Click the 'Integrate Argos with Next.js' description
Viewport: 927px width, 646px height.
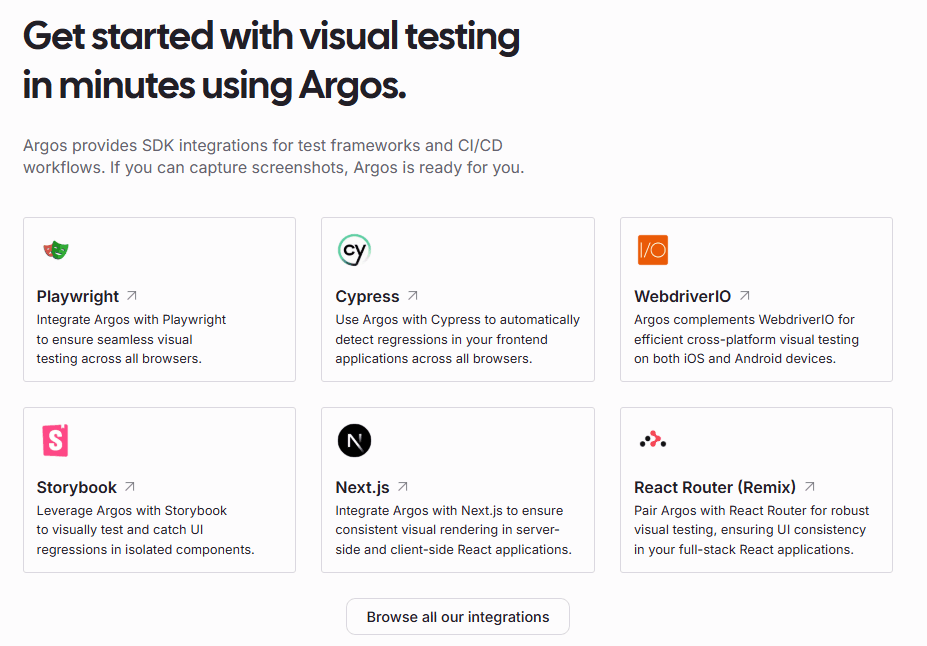tap(453, 530)
